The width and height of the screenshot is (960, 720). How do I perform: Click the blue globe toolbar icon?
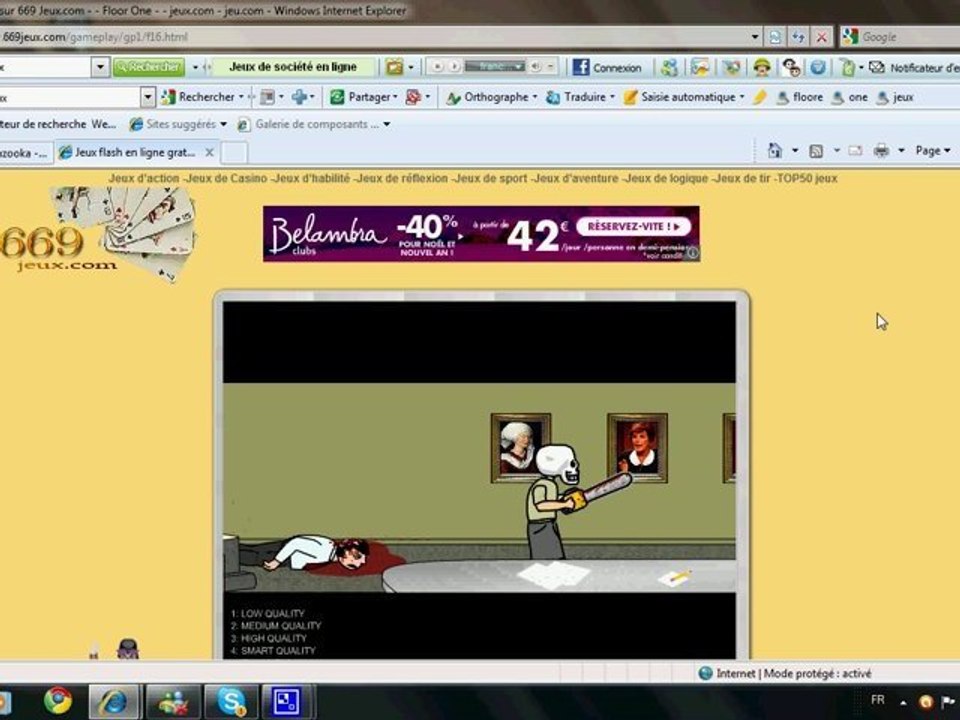(818, 67)
